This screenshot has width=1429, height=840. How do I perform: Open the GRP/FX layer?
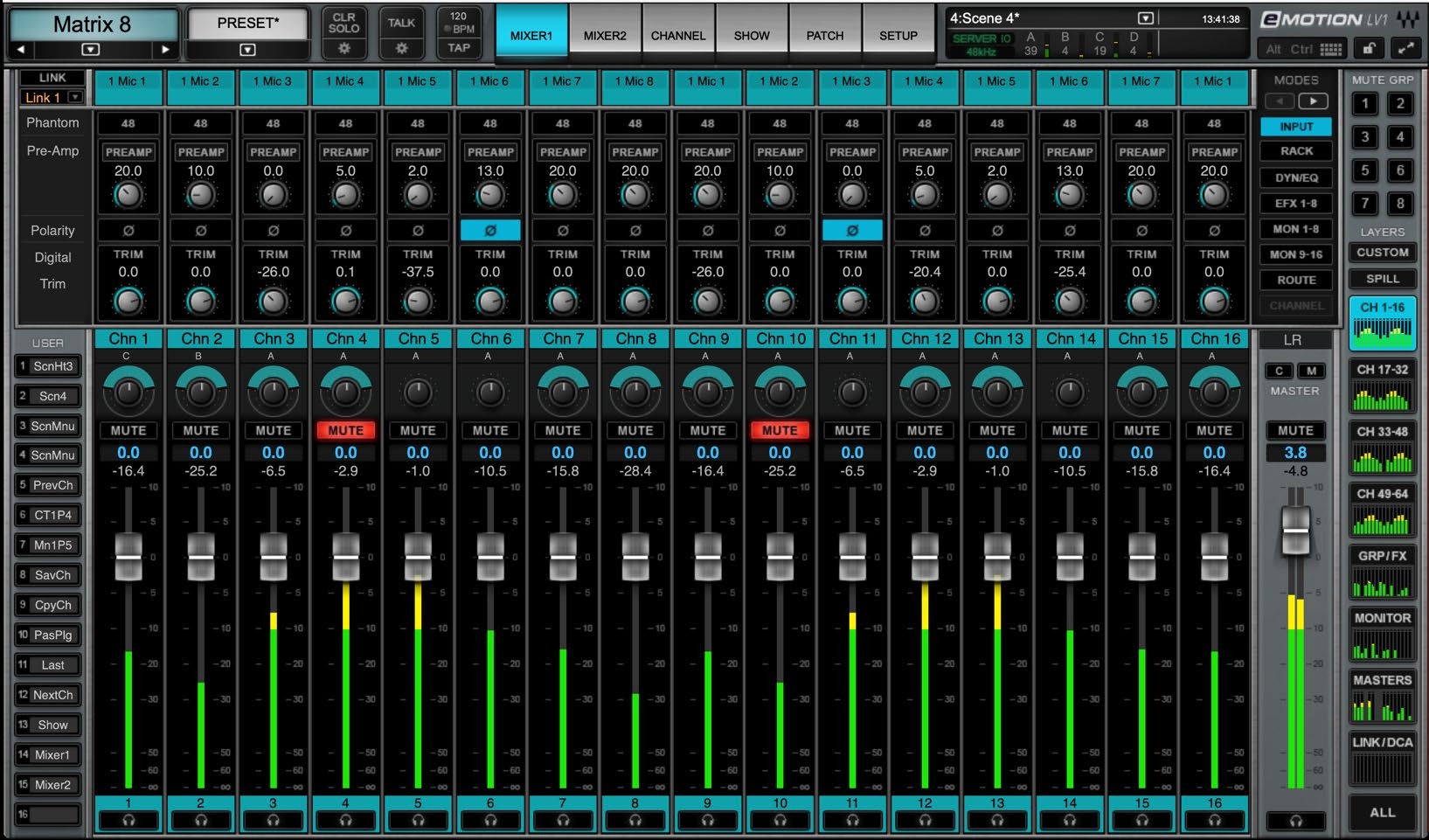click(1382, 572)
